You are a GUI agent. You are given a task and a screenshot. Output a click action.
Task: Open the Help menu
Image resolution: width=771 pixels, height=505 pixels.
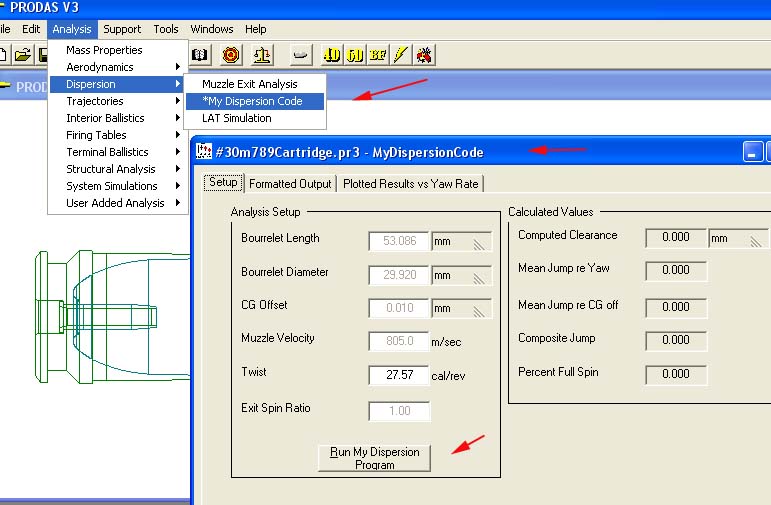tap(256, 30)
